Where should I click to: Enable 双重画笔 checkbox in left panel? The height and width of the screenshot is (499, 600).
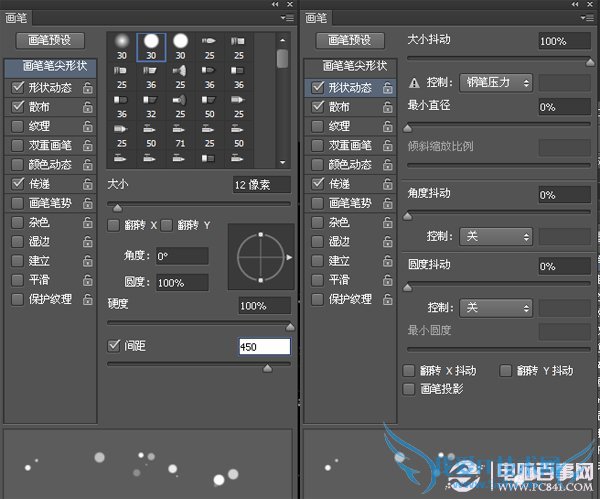click(x=18, y=145)
